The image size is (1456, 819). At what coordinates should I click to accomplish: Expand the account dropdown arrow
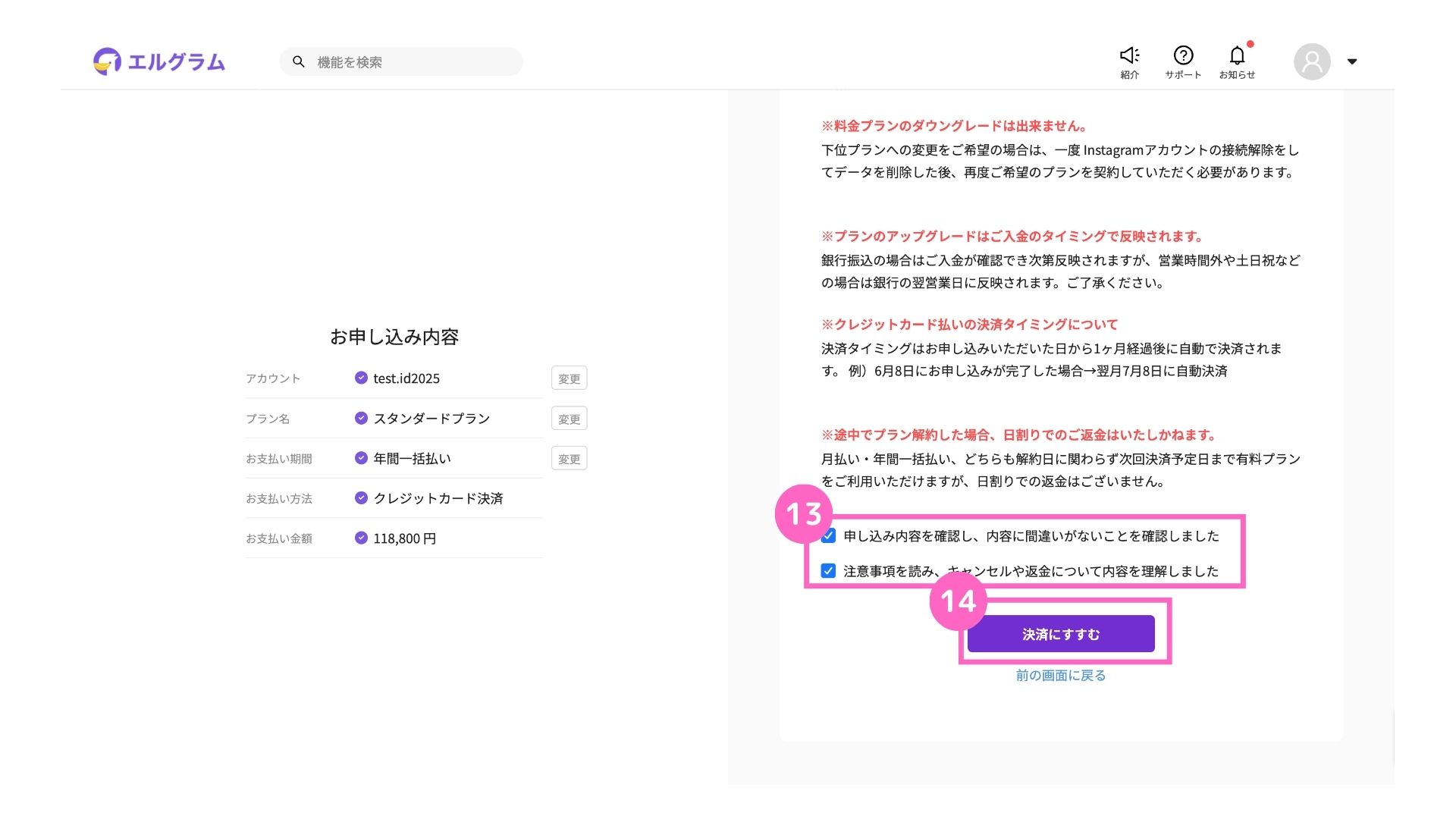tap(1352, 61)
